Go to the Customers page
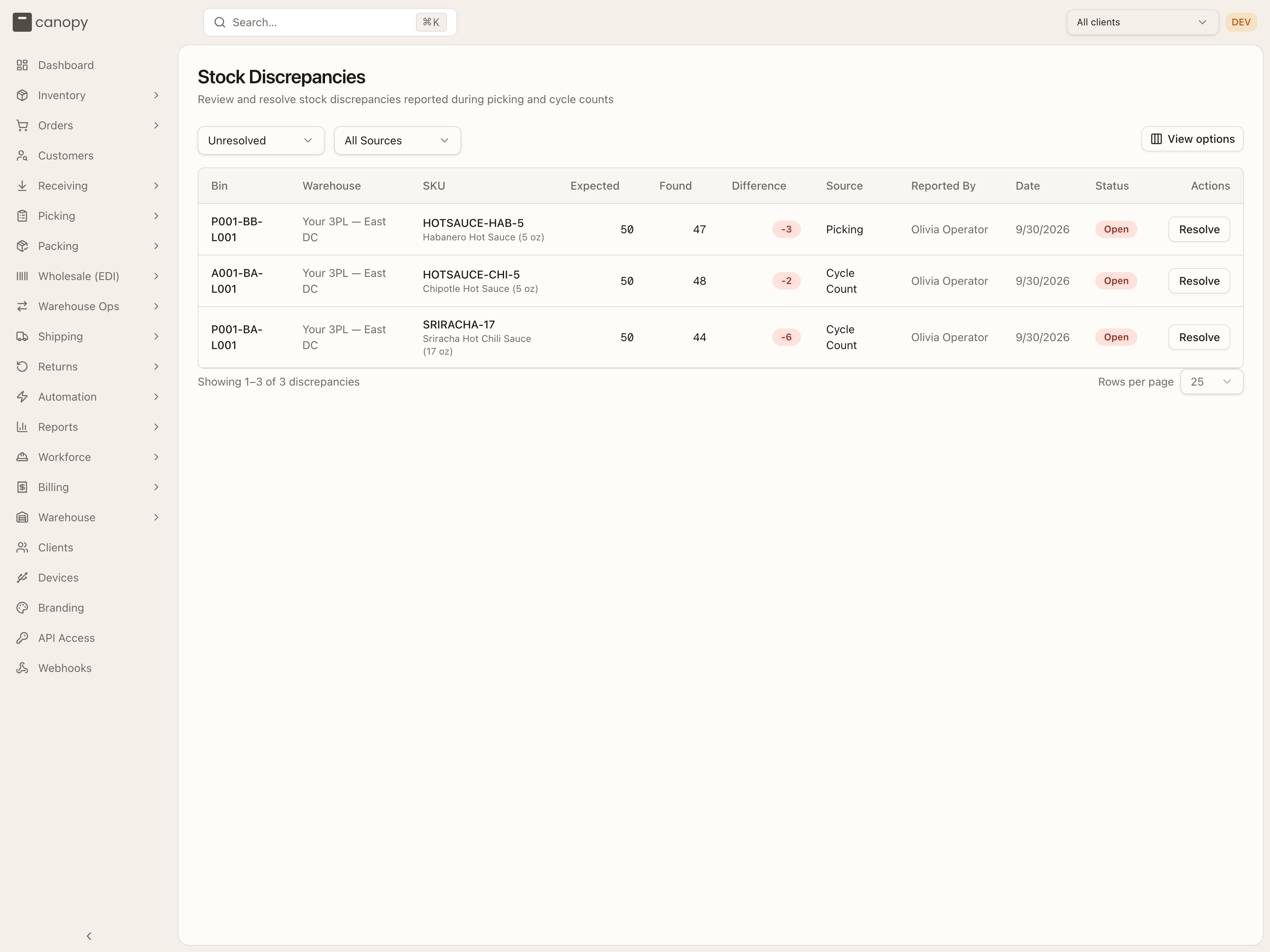Image resolution: width=1270 pixels, height=952 pixels. 89,155
